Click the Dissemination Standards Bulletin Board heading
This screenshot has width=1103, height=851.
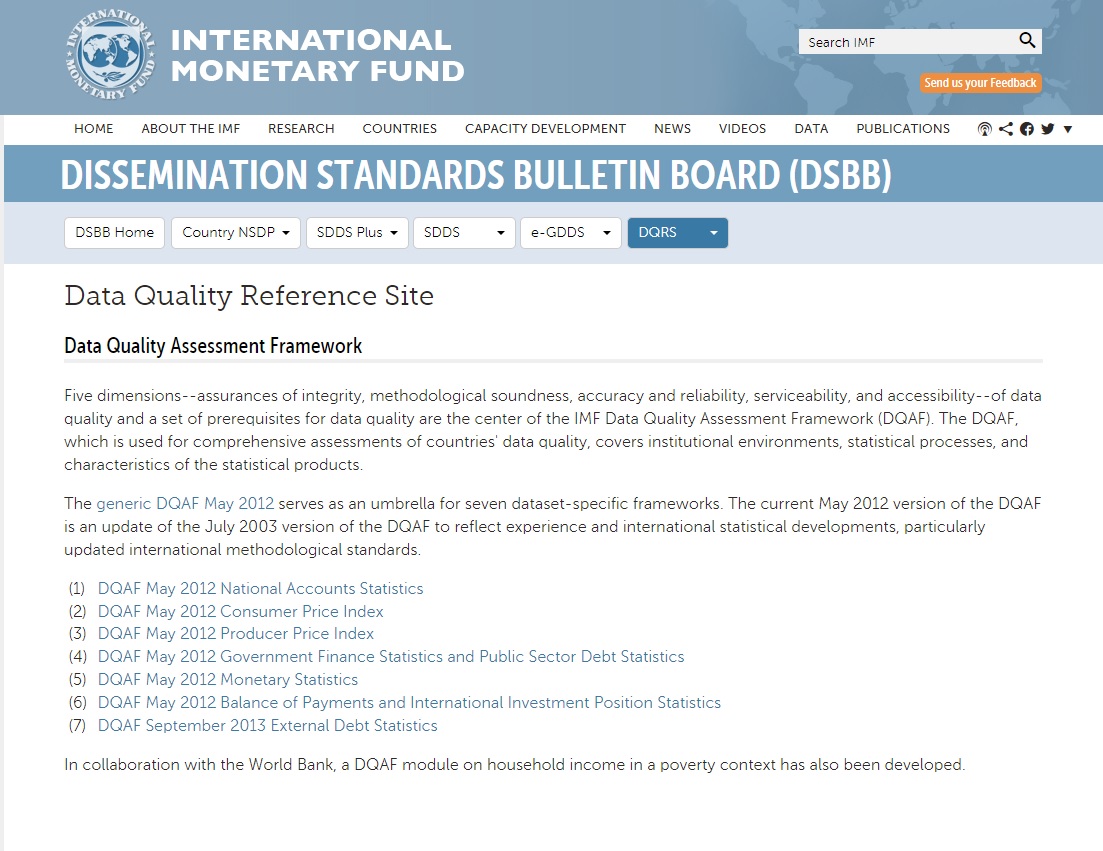(476, 174)
